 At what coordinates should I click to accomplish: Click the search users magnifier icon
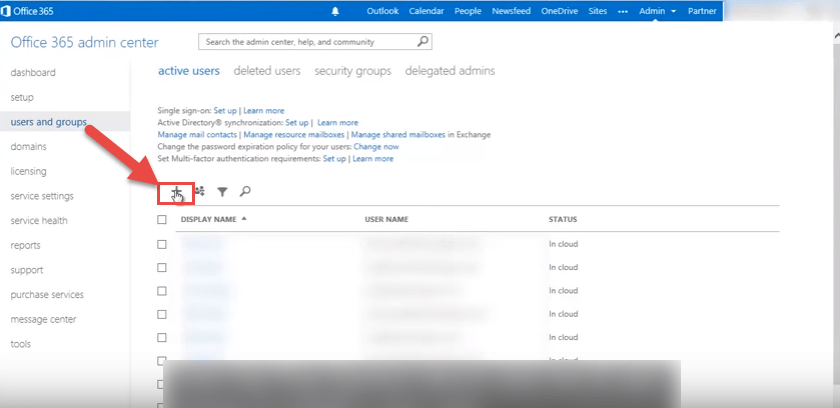(245, 191)
